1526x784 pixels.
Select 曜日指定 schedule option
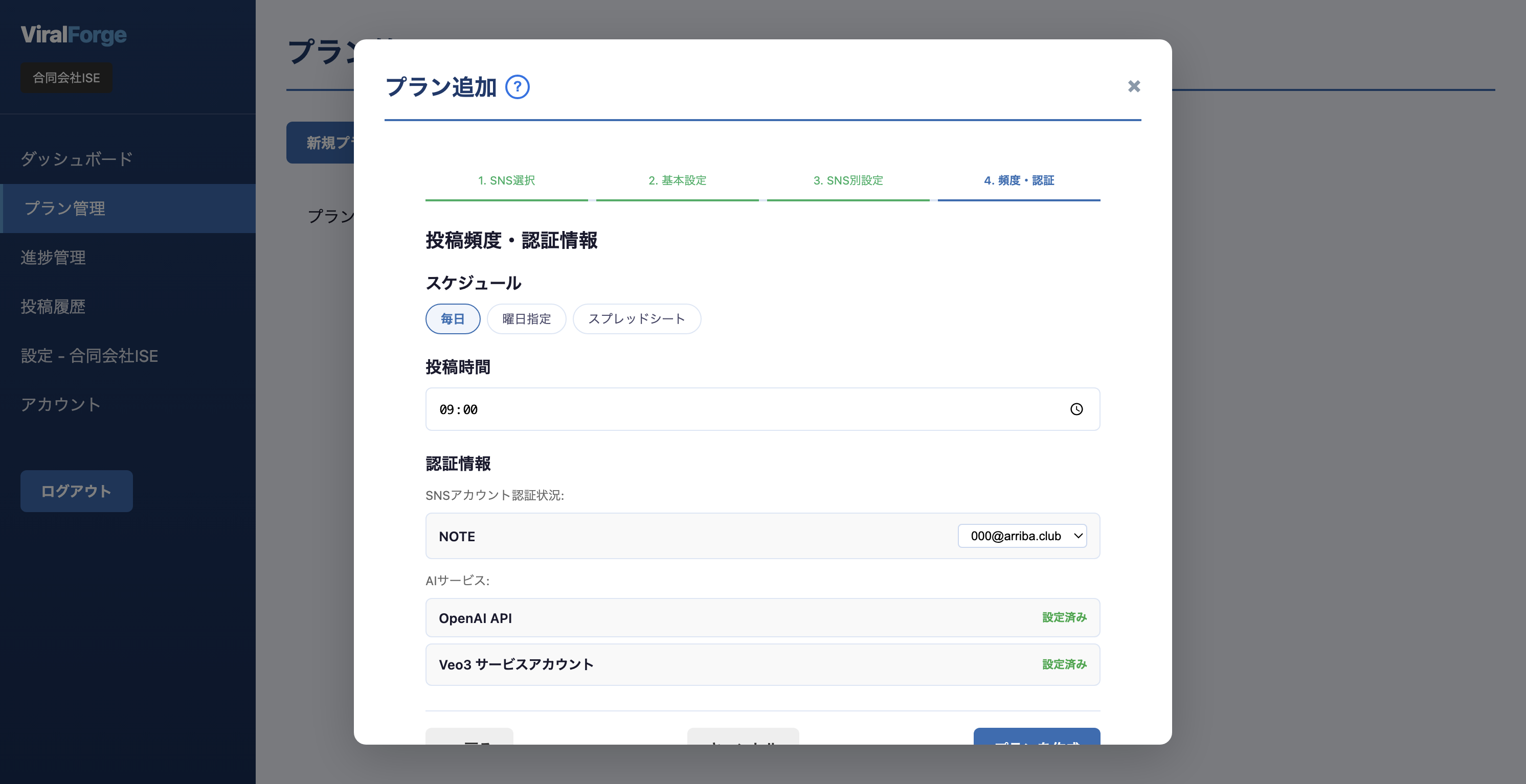526,318
